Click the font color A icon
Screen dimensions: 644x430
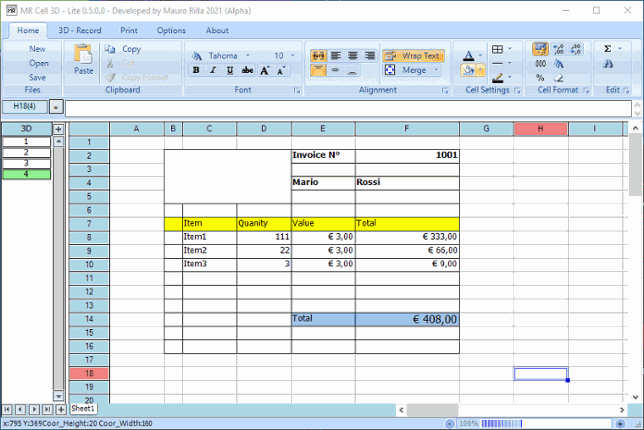(469, 55)
